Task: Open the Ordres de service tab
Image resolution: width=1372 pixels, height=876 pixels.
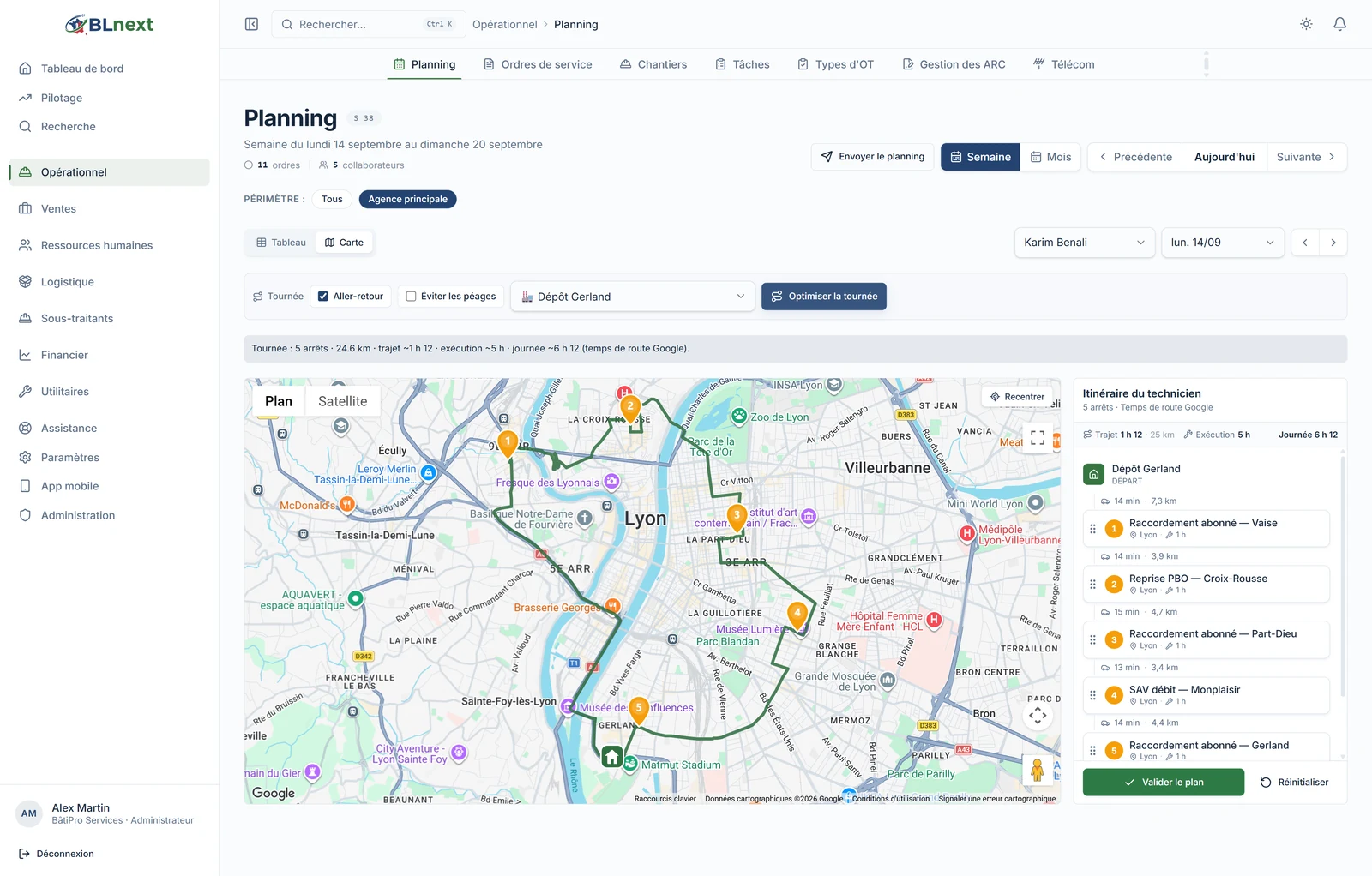Action: coord(539,64)
